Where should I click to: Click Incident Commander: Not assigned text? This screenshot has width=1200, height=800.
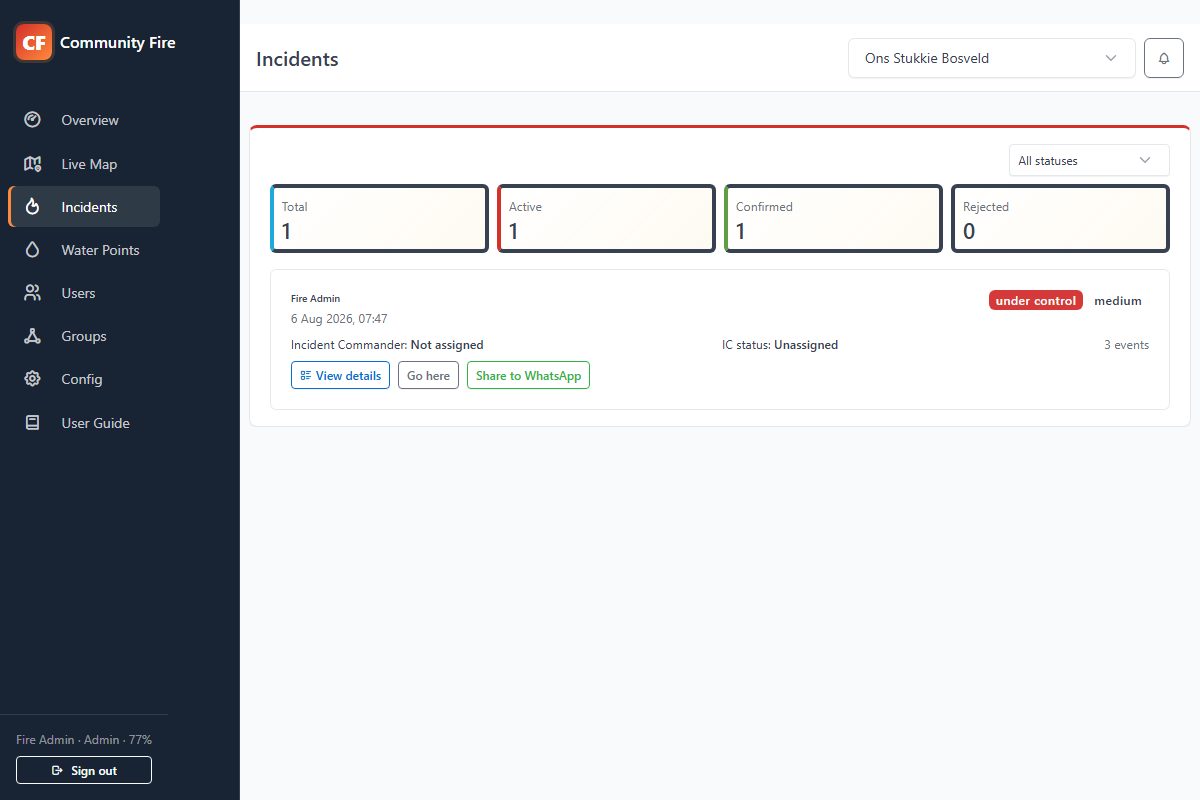click(x=387, y=345)
